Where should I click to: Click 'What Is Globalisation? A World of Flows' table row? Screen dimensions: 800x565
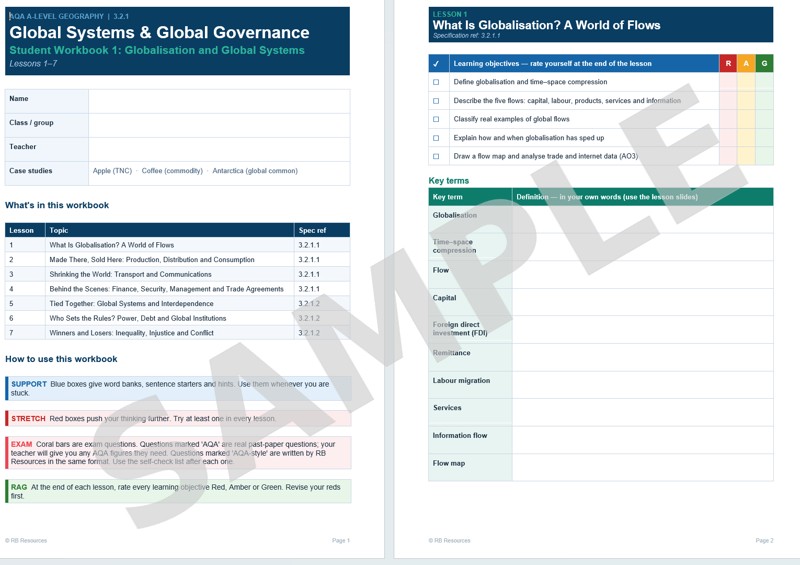[178, 245]
